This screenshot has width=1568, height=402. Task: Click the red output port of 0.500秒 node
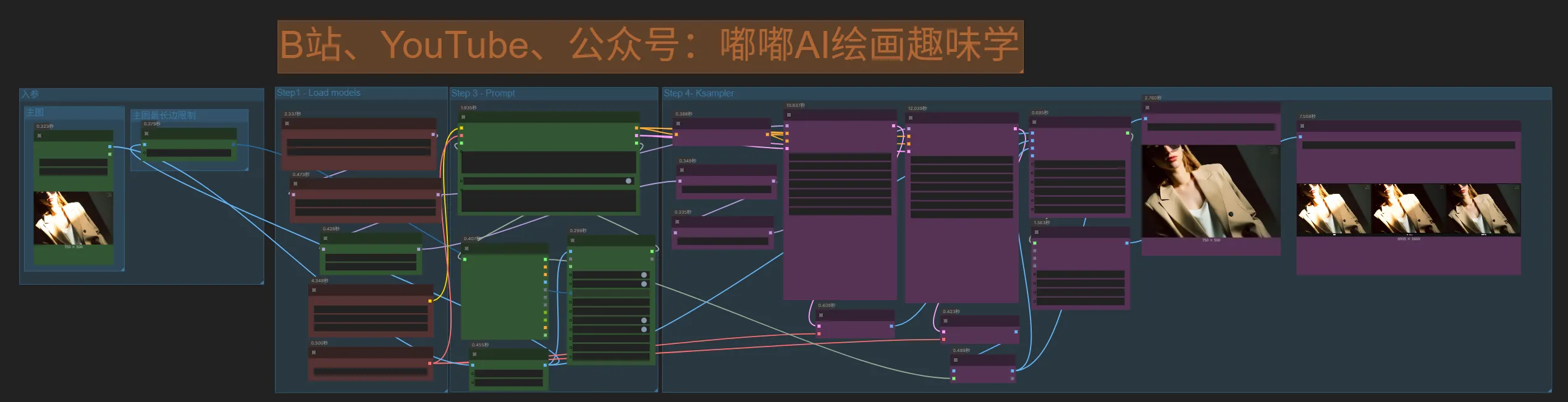pos(430,363)
